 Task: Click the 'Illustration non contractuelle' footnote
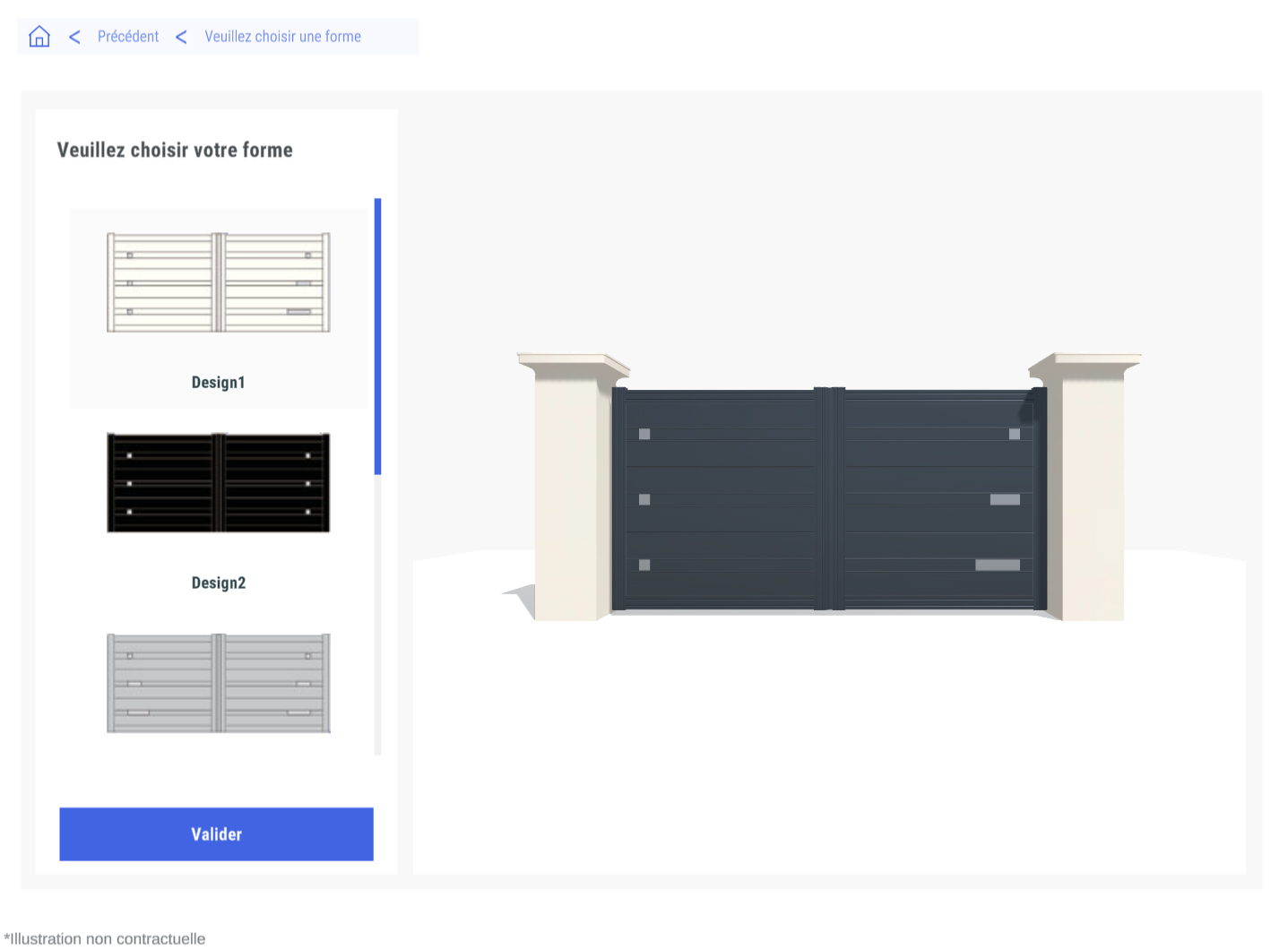click(x=105, y=938)
